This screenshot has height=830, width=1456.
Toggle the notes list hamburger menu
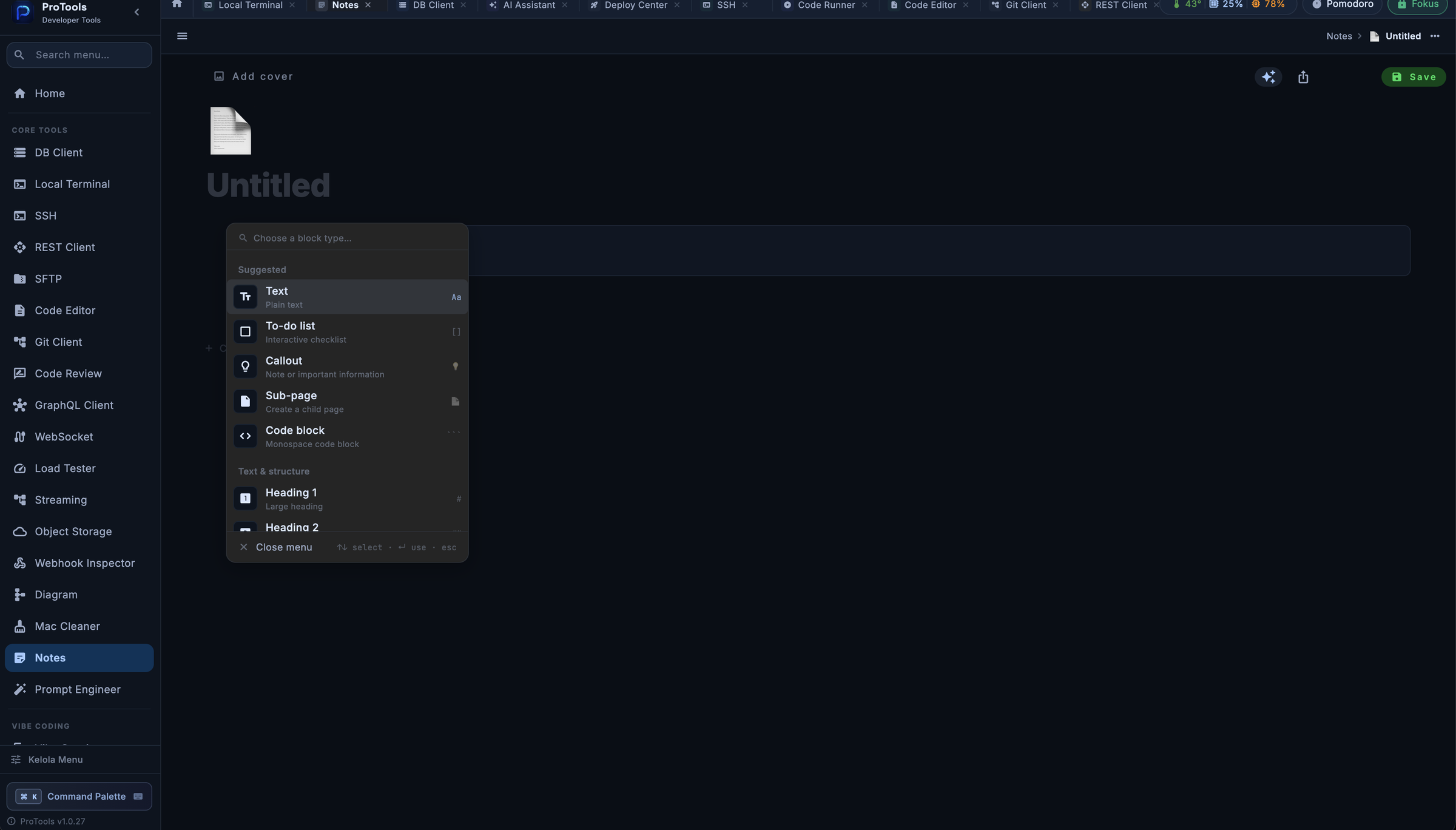click(x=182, y=36)
